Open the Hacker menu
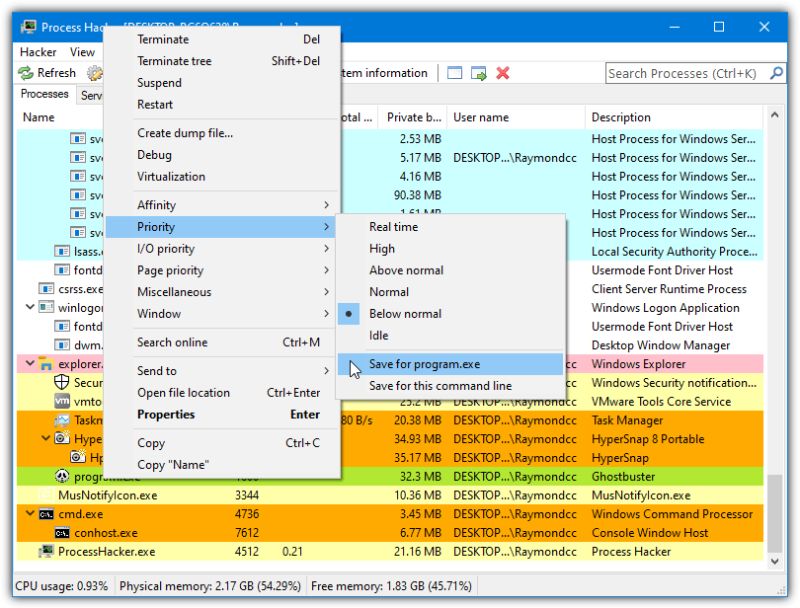This screenshot has width=800, height=608. (x=38, y=52)
